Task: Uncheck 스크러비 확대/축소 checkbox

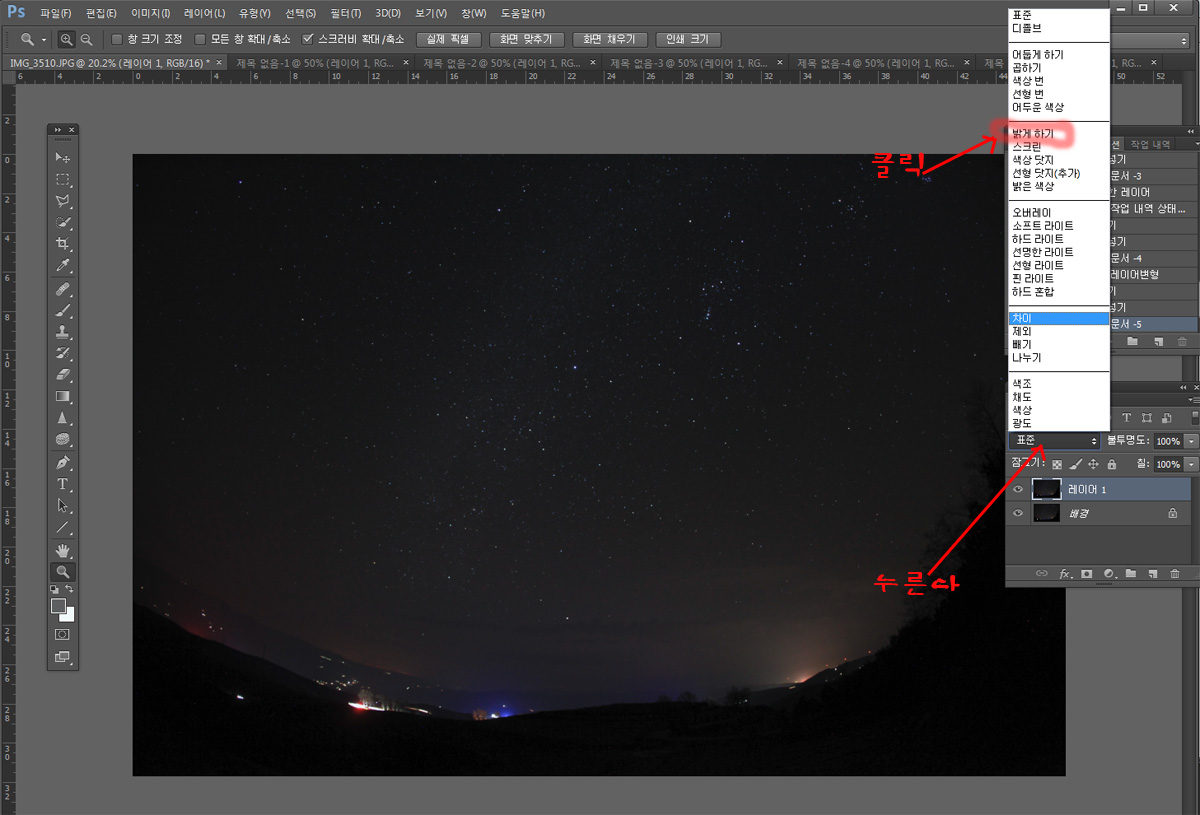Action: coord(308,39)
